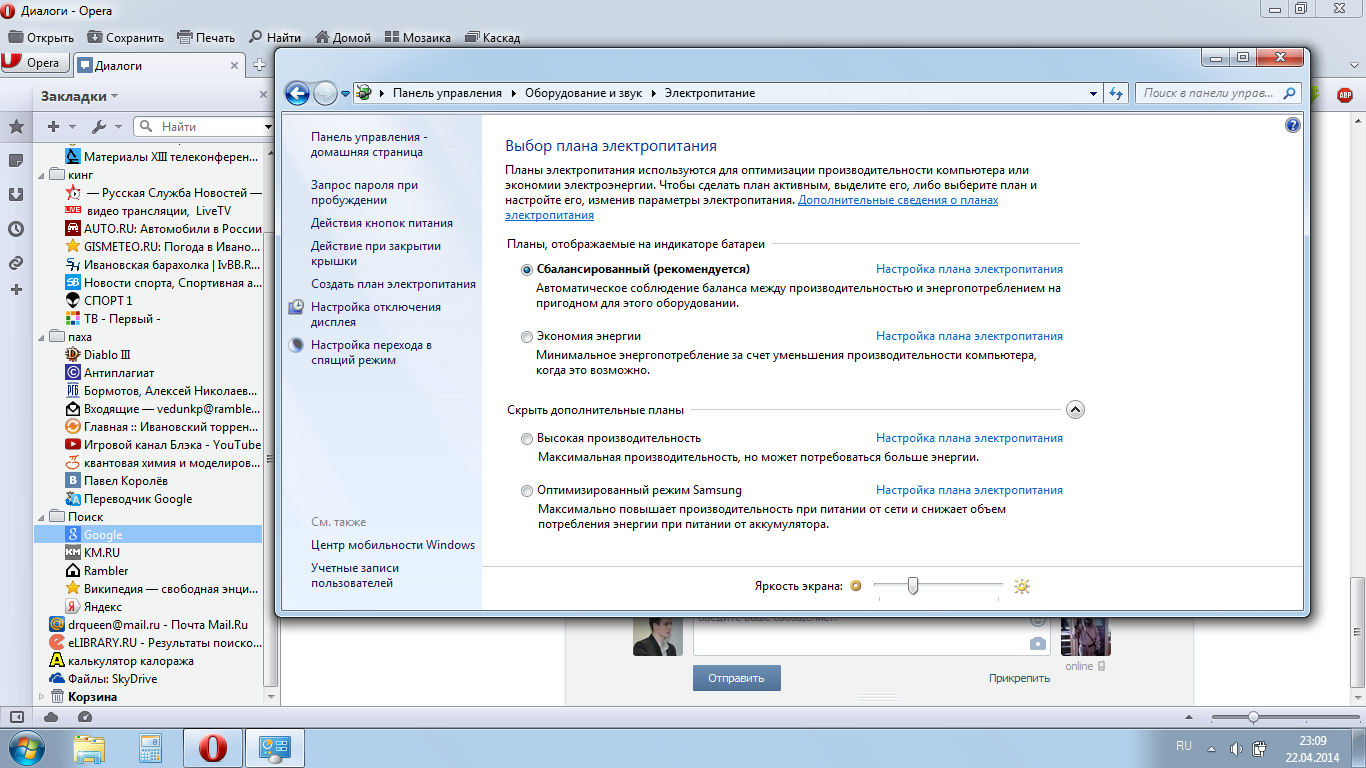Viewport: 1366px width, 768px height.
Task: Open the address bar history dropdown
Action: pos(1093,93)
